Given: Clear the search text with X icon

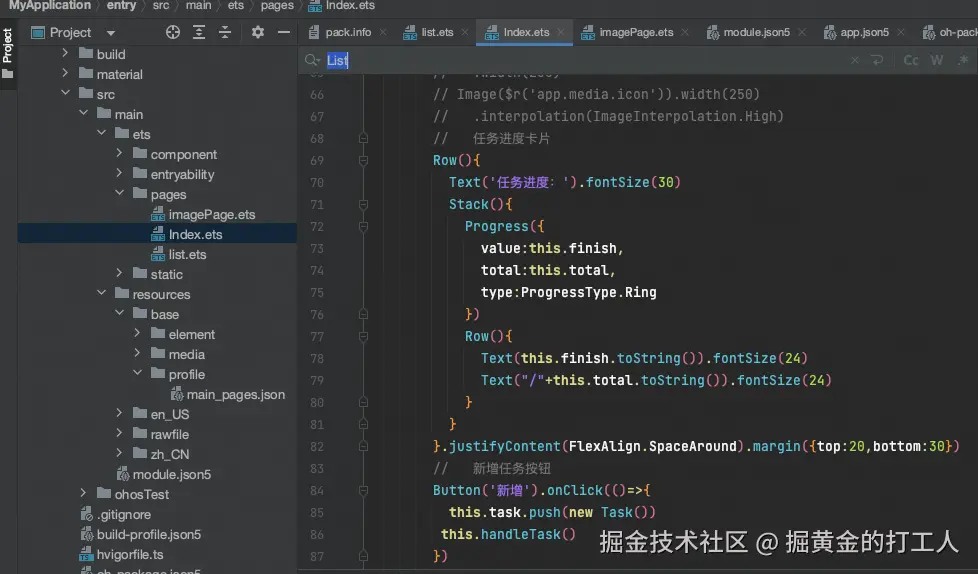Looking at the screenshot, I should [x=855, y=61].
